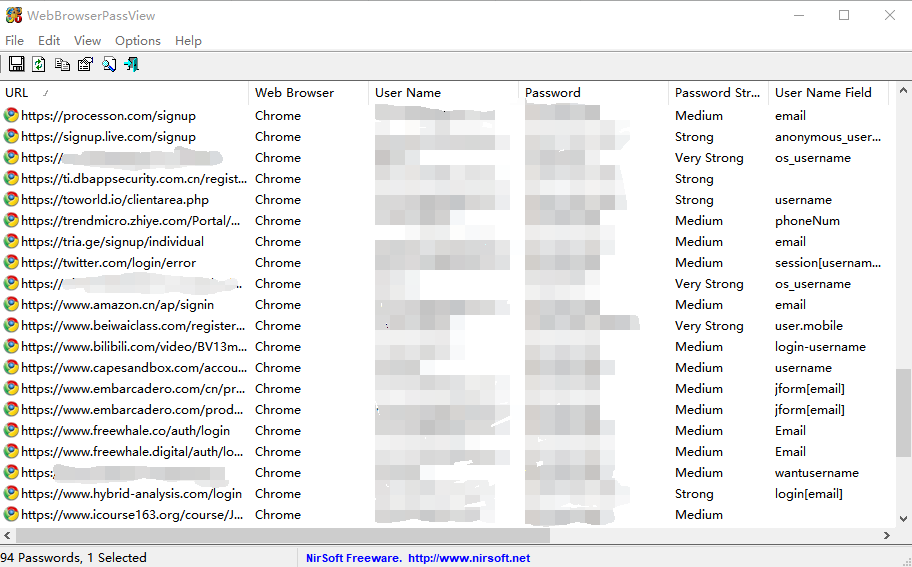Click the Chrome icon beside www.capesandbox.com row
This screenshot has width=912, height=567.
11,367
